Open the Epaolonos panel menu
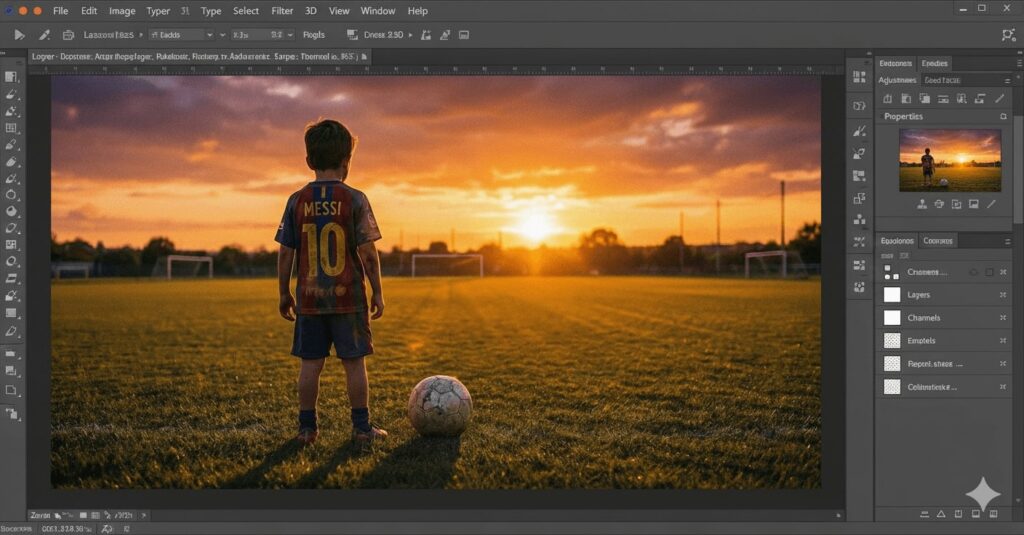 click(1008, 242)
